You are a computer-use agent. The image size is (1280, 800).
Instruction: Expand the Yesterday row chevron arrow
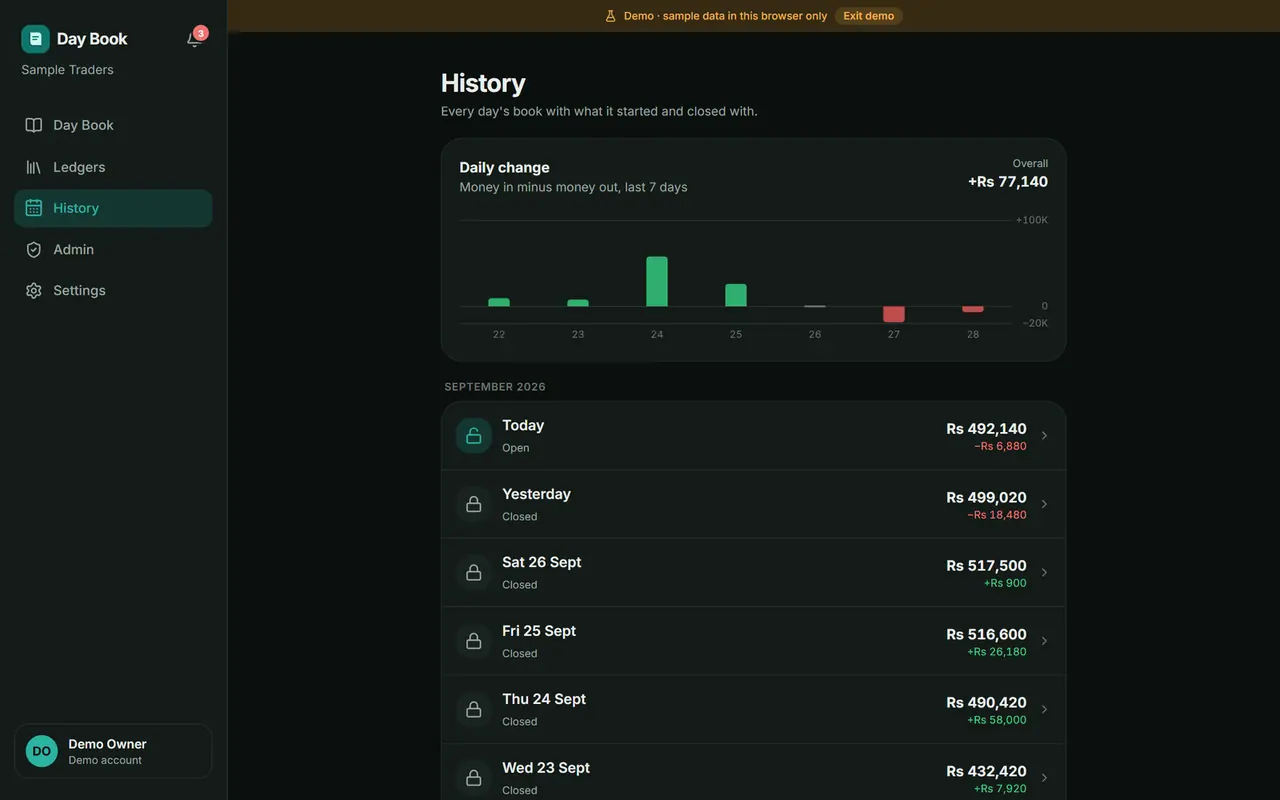pos(1044,504)
